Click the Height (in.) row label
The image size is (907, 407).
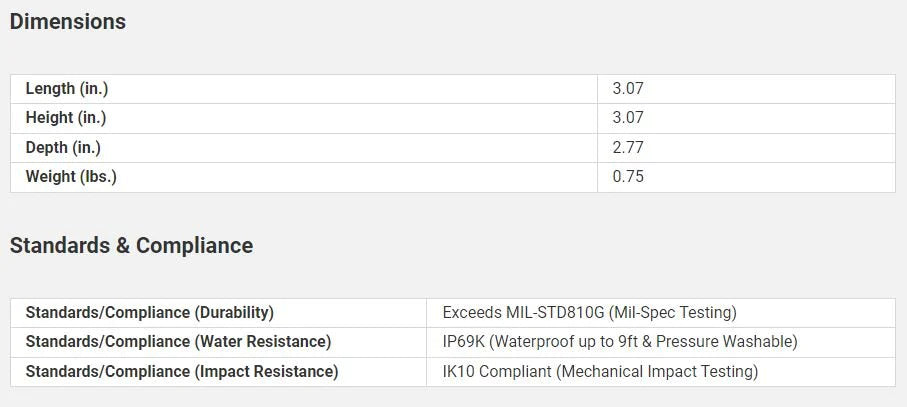[x=65, y=118]
